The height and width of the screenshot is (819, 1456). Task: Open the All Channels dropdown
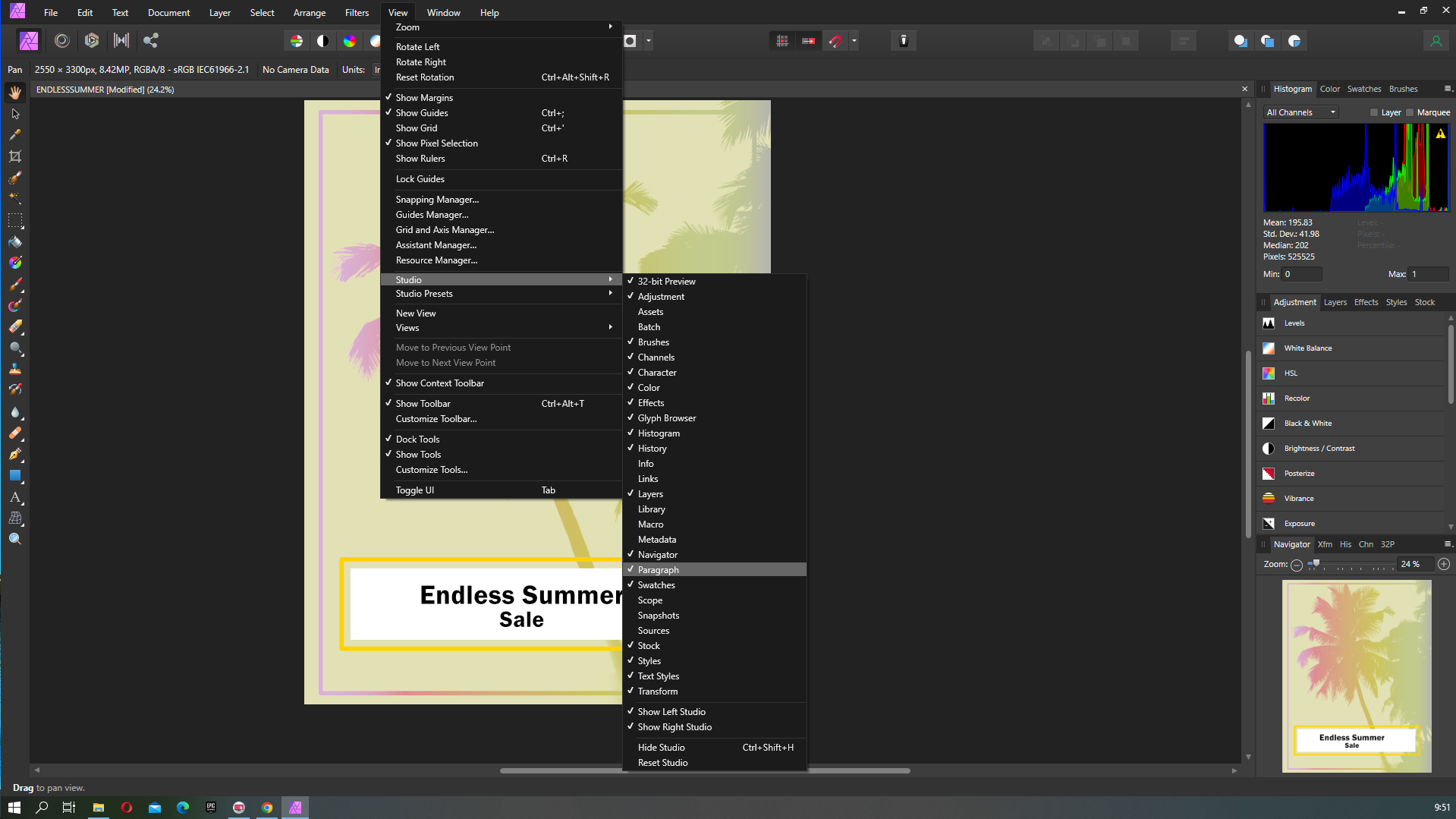point(1300,112)
